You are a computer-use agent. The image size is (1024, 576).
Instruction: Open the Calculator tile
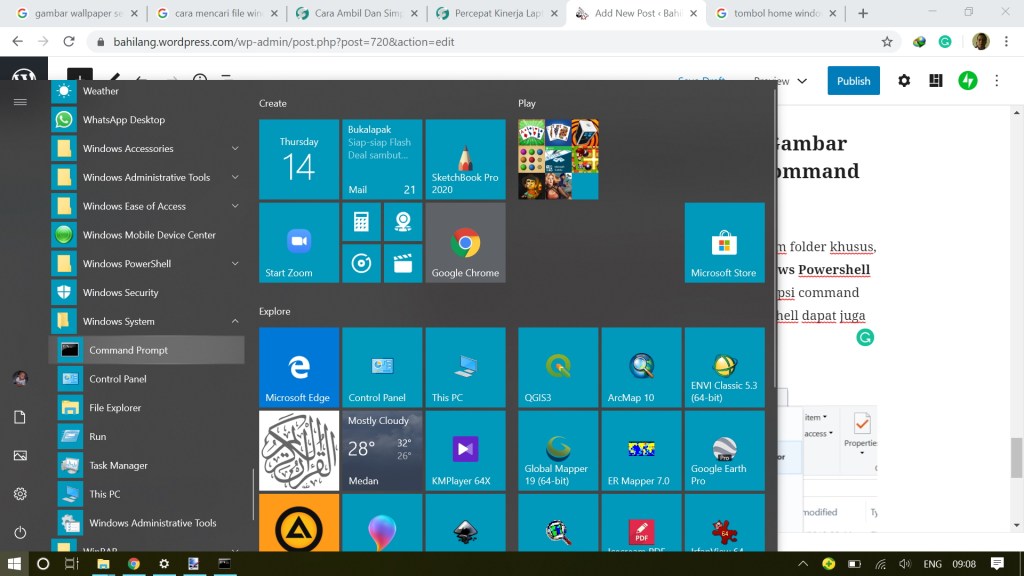pos(361,222)
